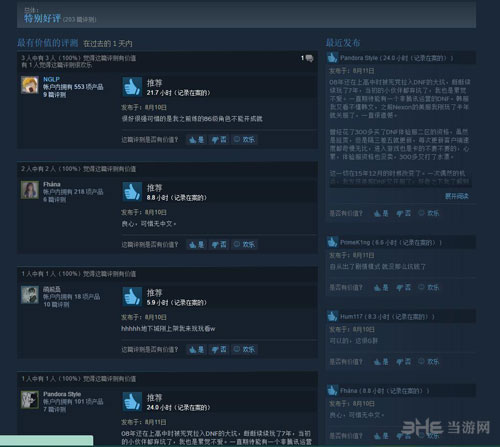Vote 是 (yes) on the 5.9 hour review

click(196, 349)
